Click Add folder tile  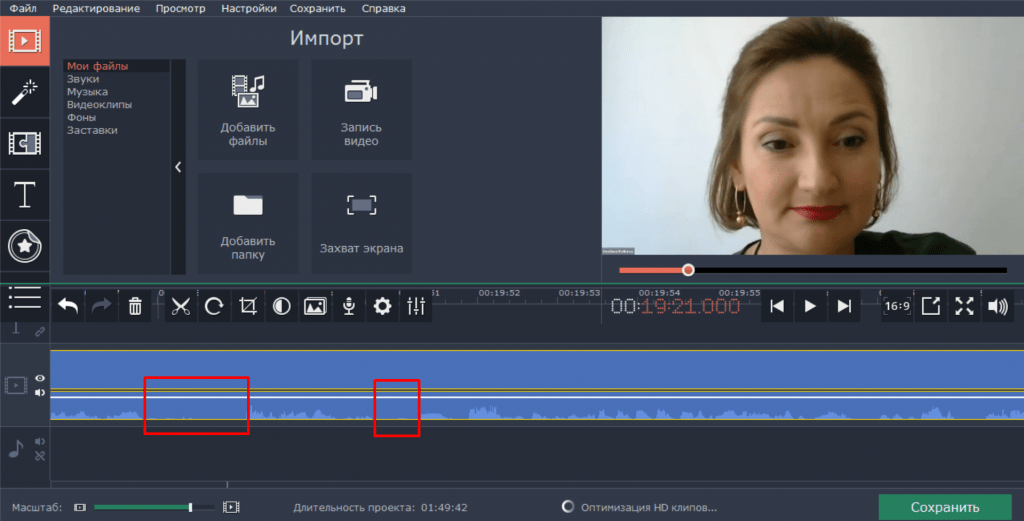click(x=248, y=223)
